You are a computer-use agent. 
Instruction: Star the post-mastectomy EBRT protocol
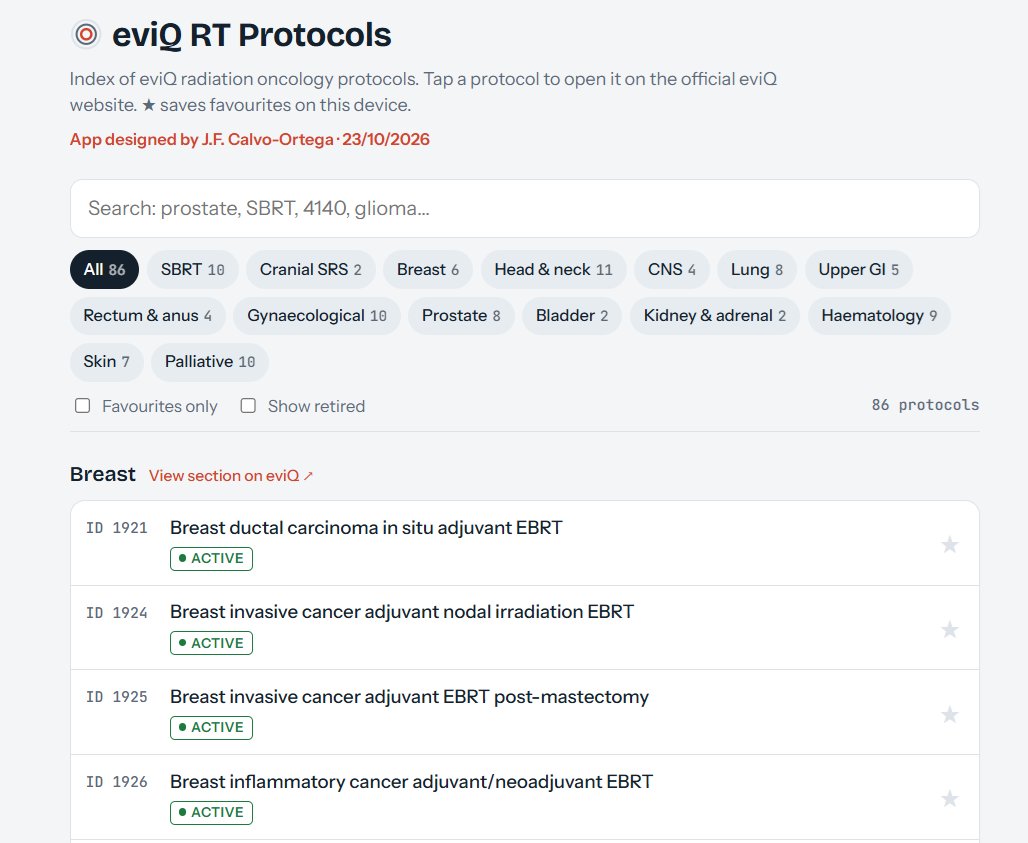click(949, 715)
